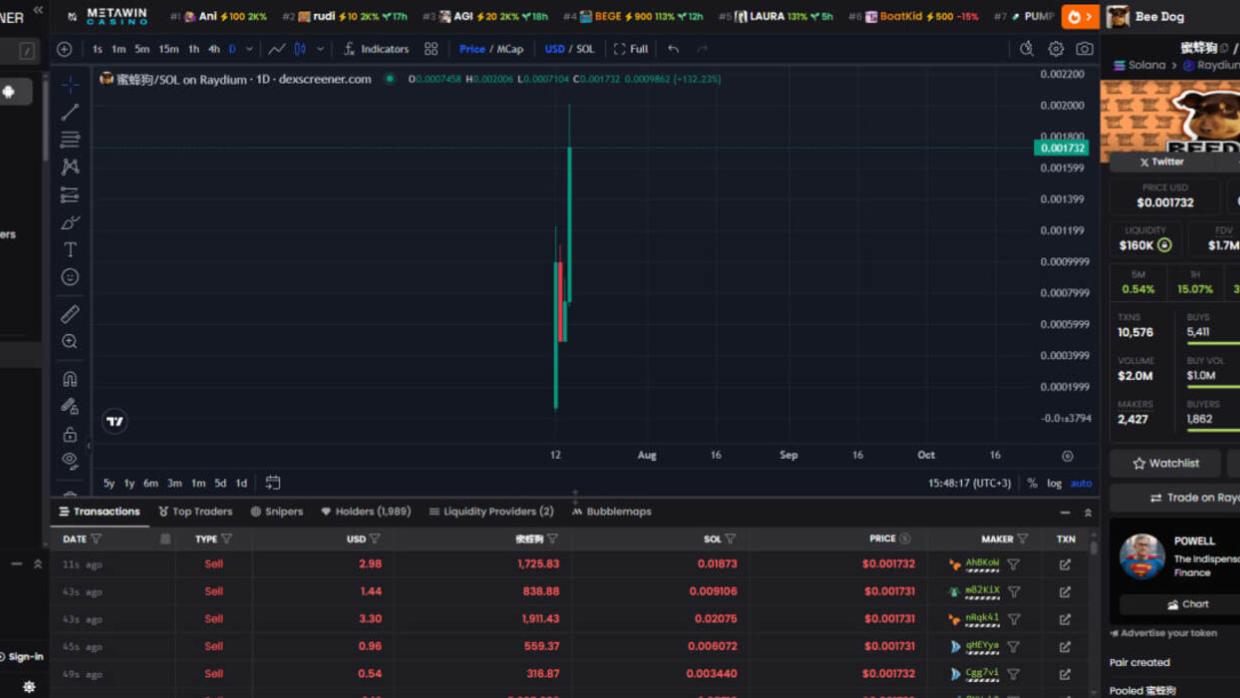The height and width of the screenshot is (698, 1240).
Task: Toggle log scale on chart
Action: click(x=1054, y=483)
